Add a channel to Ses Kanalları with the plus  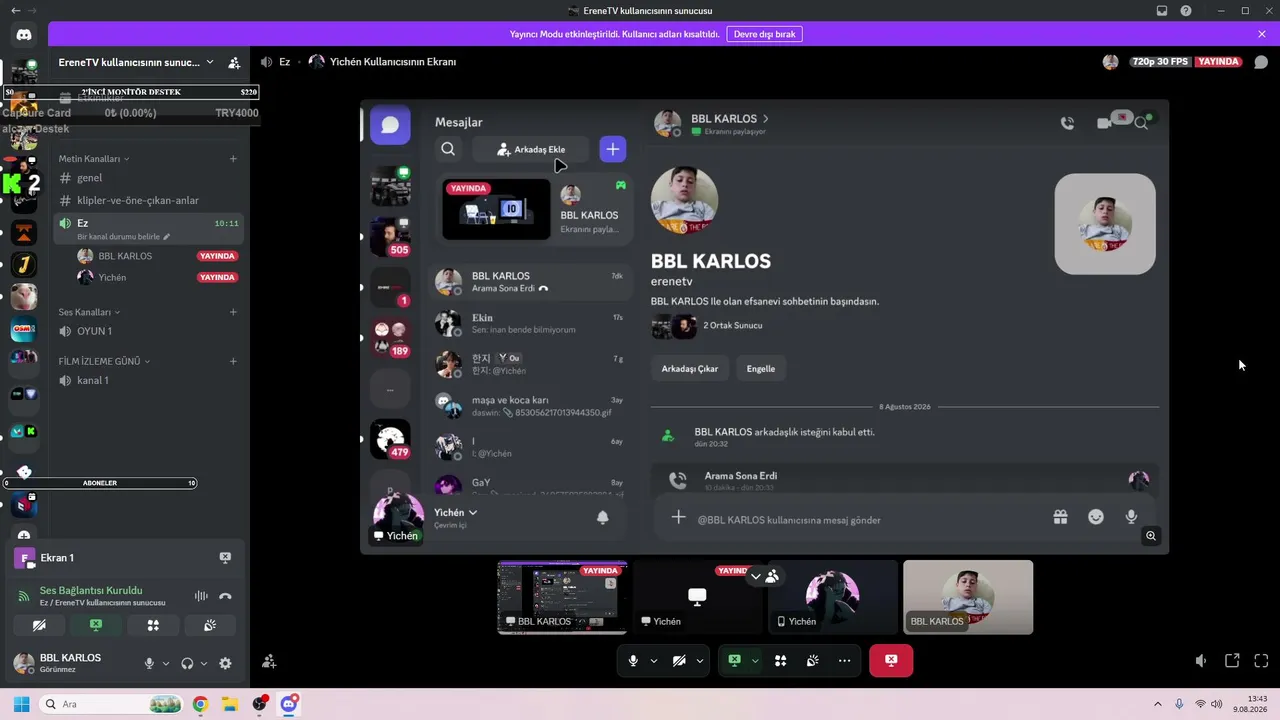click(233, 312)
